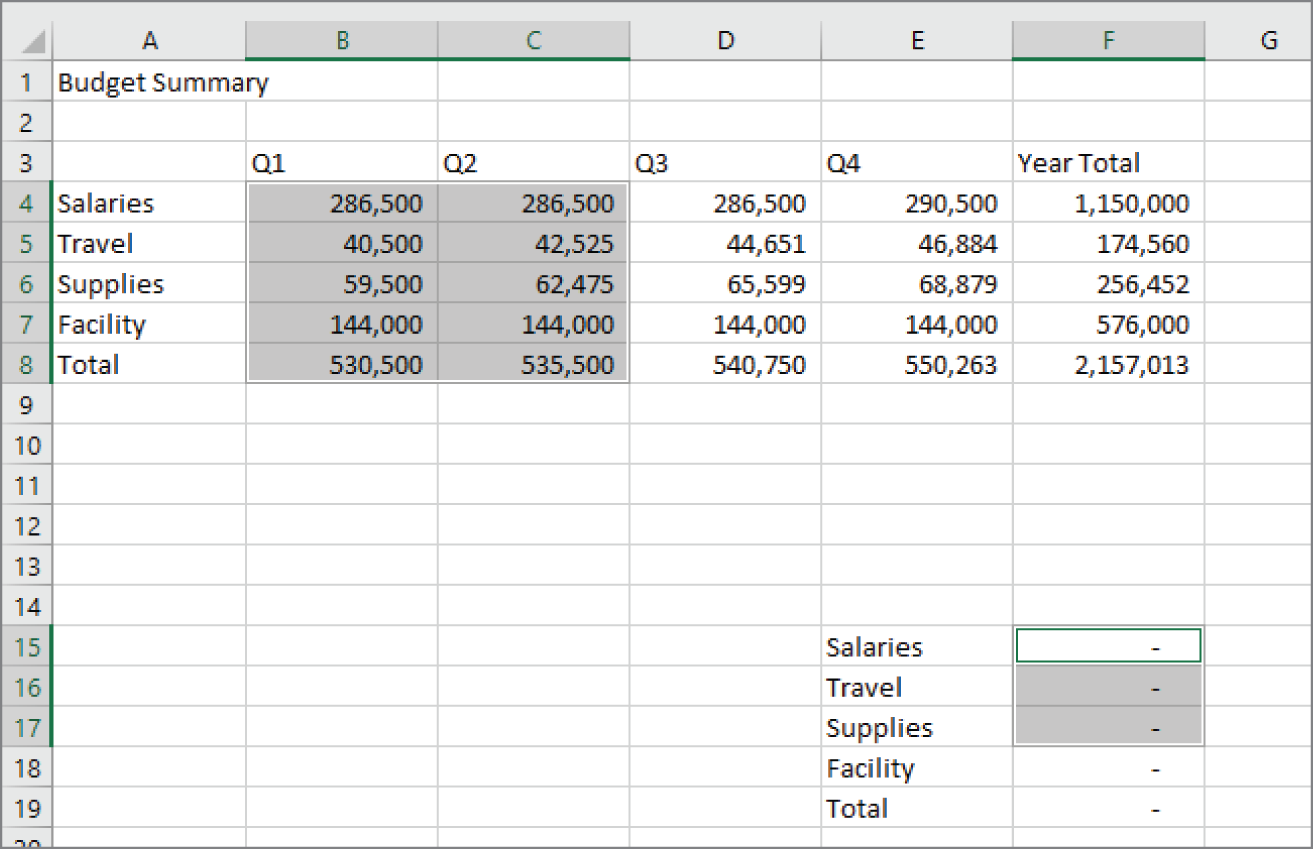Click the Q3 heading cell

coord(726,163)
